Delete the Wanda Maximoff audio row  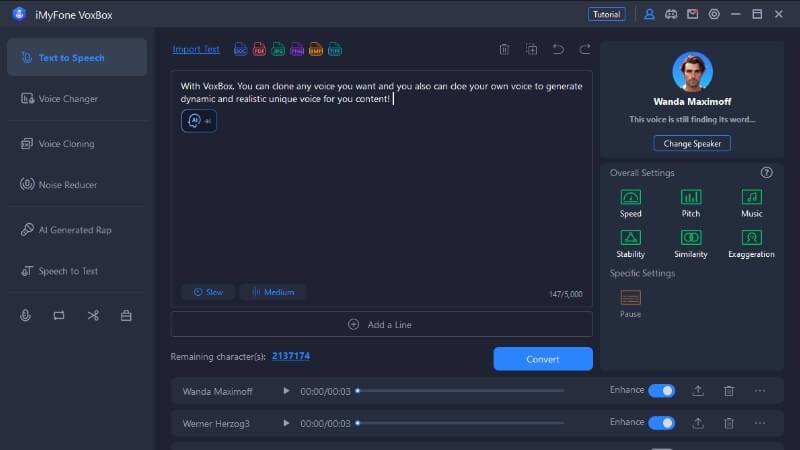pyautogui.click(x=729, y=391)
